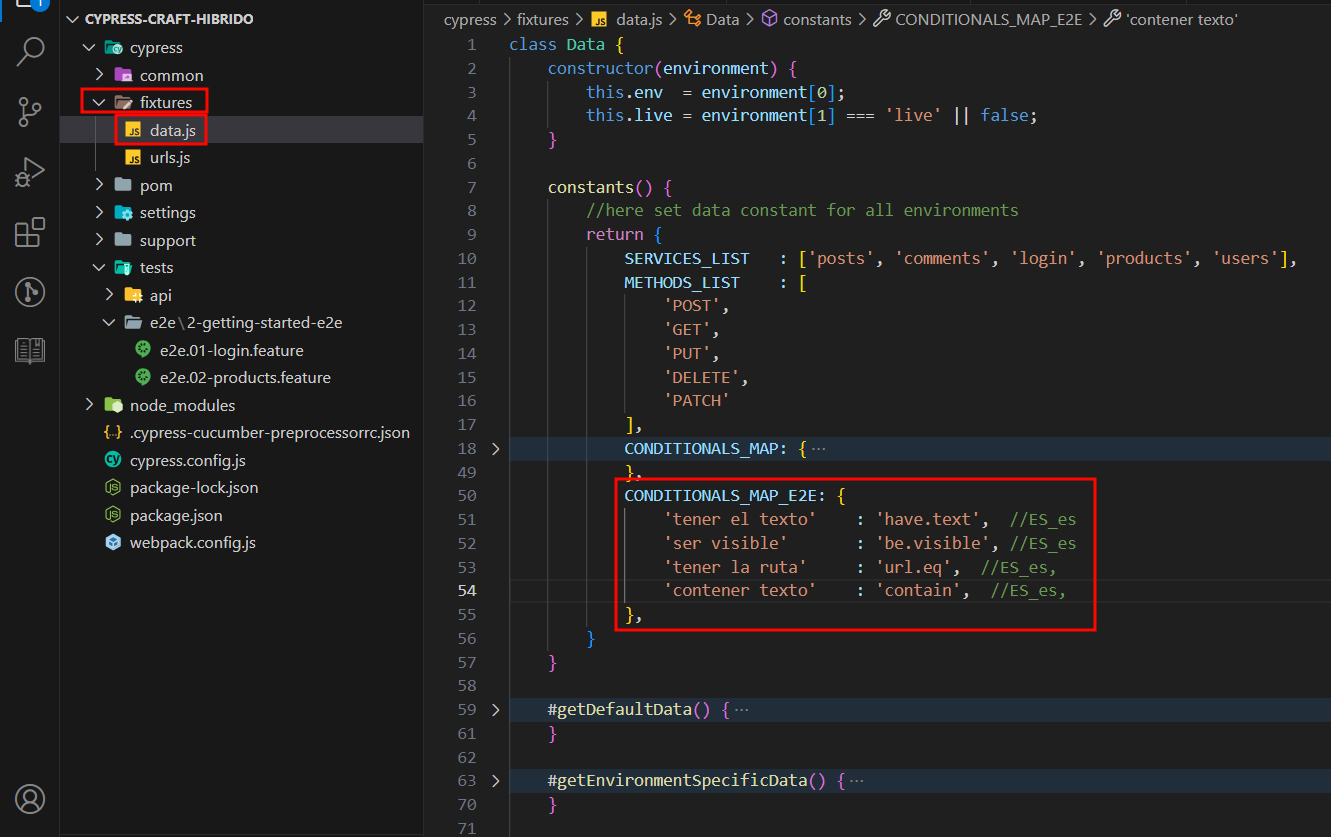Image resolution: width=1331 pixels, height=837 pixels.
Task: Open the Extensions view
Action: tap(30, 232)
